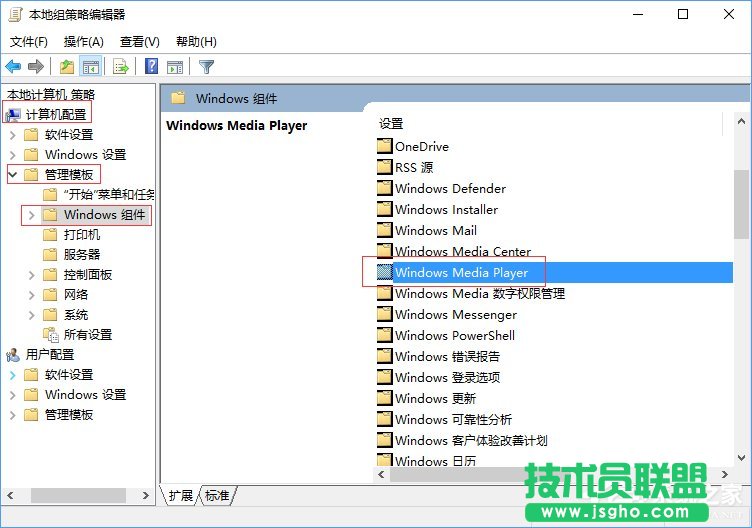Expand the 系统 tree node
Viewport: 752px width, 528px height.
[32, 315]
